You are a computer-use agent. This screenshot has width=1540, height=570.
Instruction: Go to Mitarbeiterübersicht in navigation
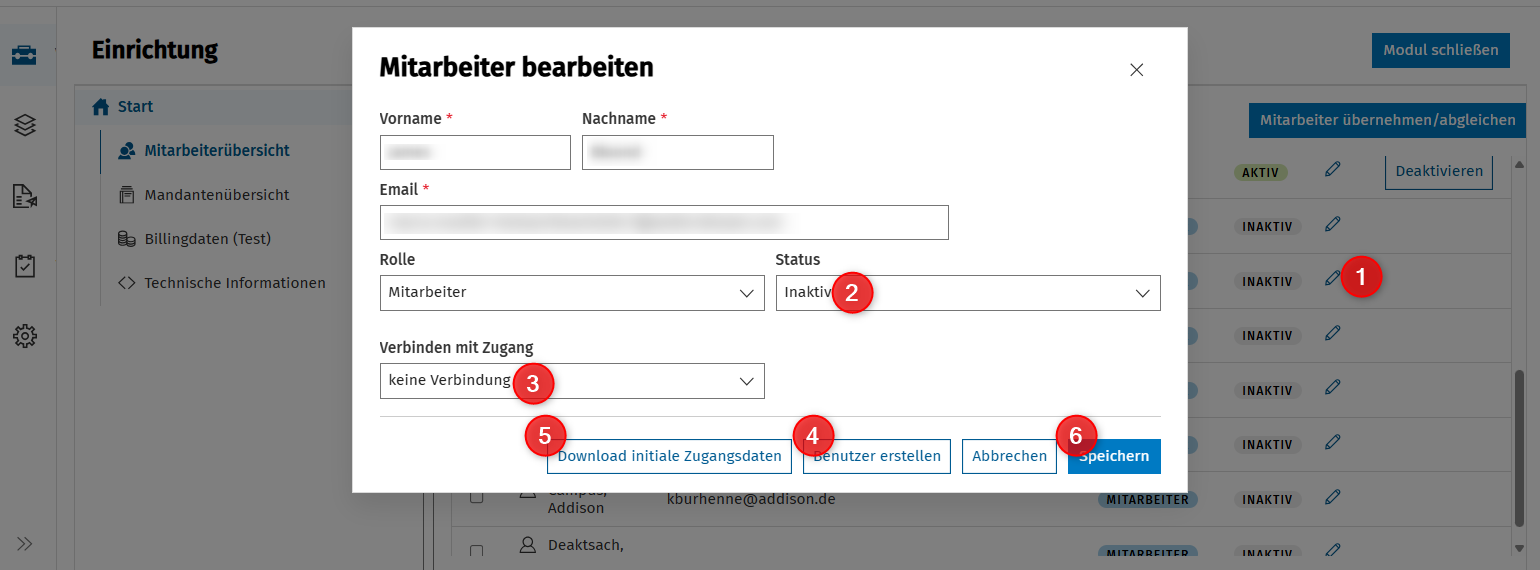coord(217,151)
